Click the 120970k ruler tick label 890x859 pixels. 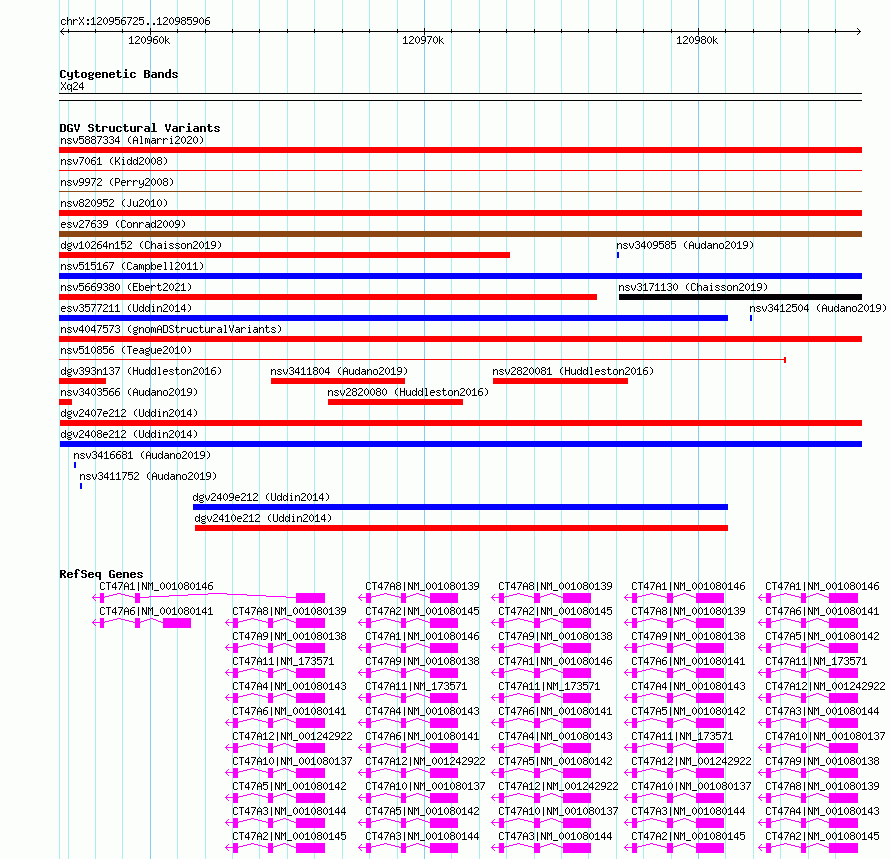click(x=423, y=40)
